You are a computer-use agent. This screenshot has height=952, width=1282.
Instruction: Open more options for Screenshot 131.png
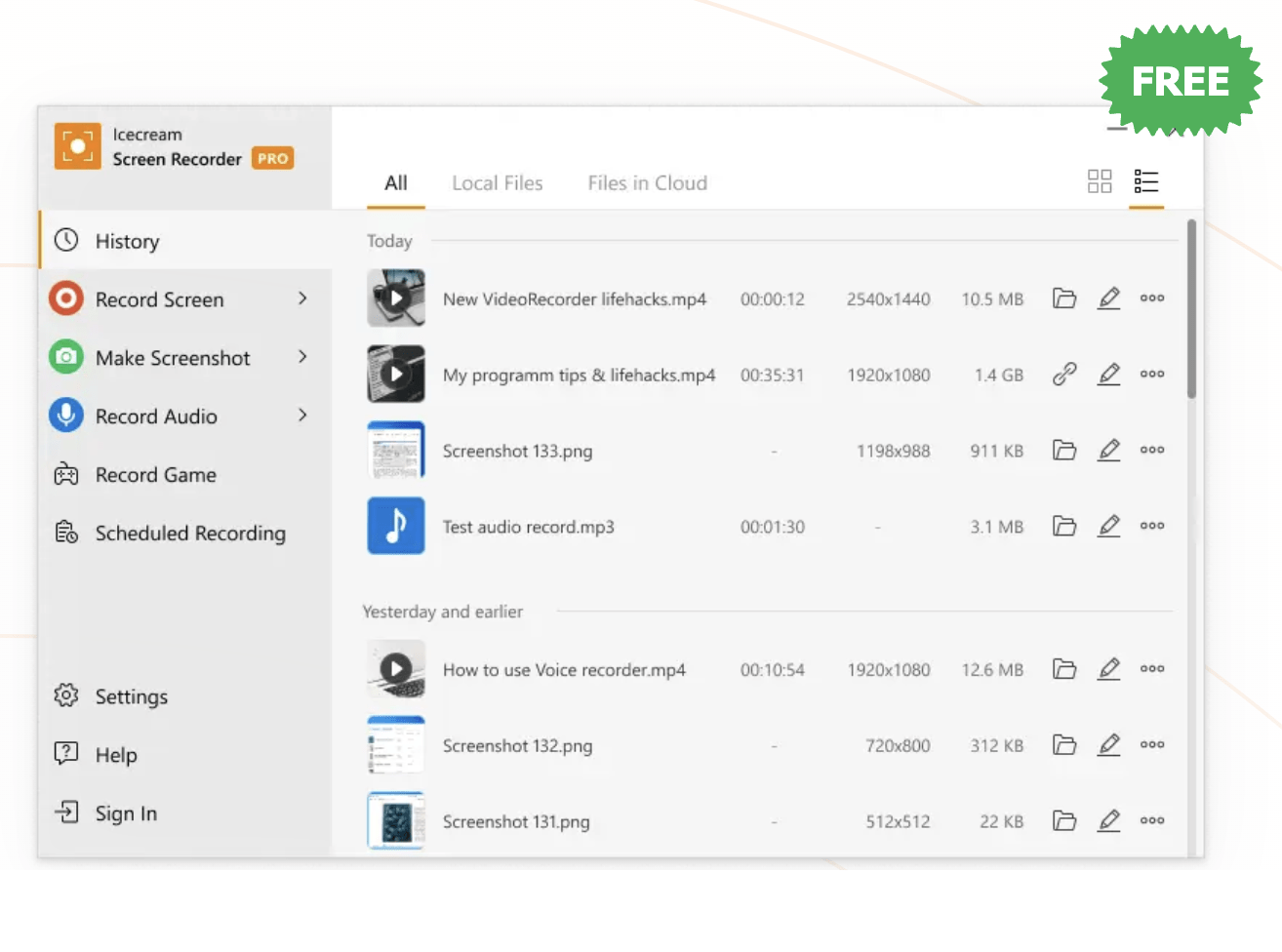[x=1152, y=820]
